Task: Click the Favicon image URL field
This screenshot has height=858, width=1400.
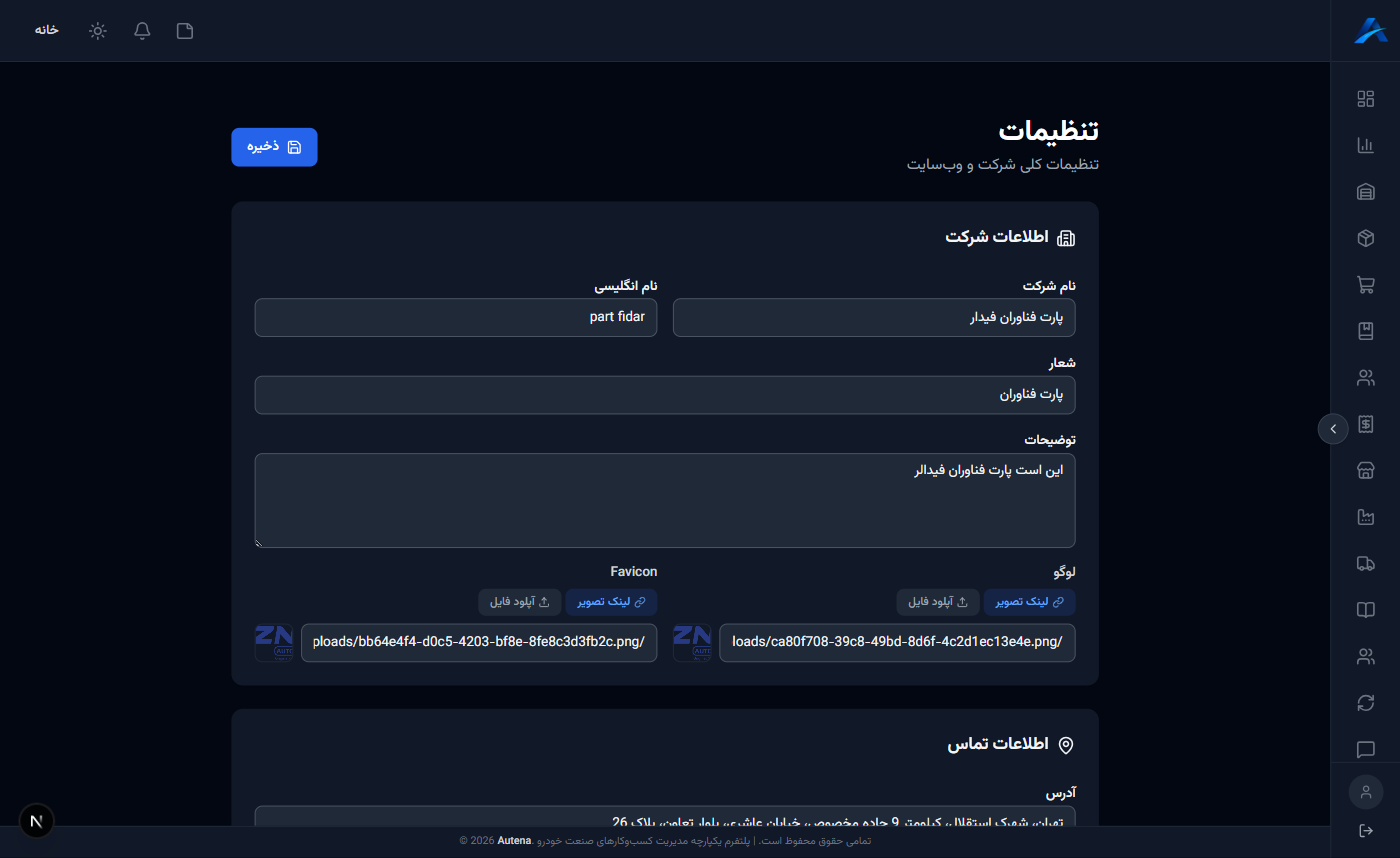Action: [479, 643]
